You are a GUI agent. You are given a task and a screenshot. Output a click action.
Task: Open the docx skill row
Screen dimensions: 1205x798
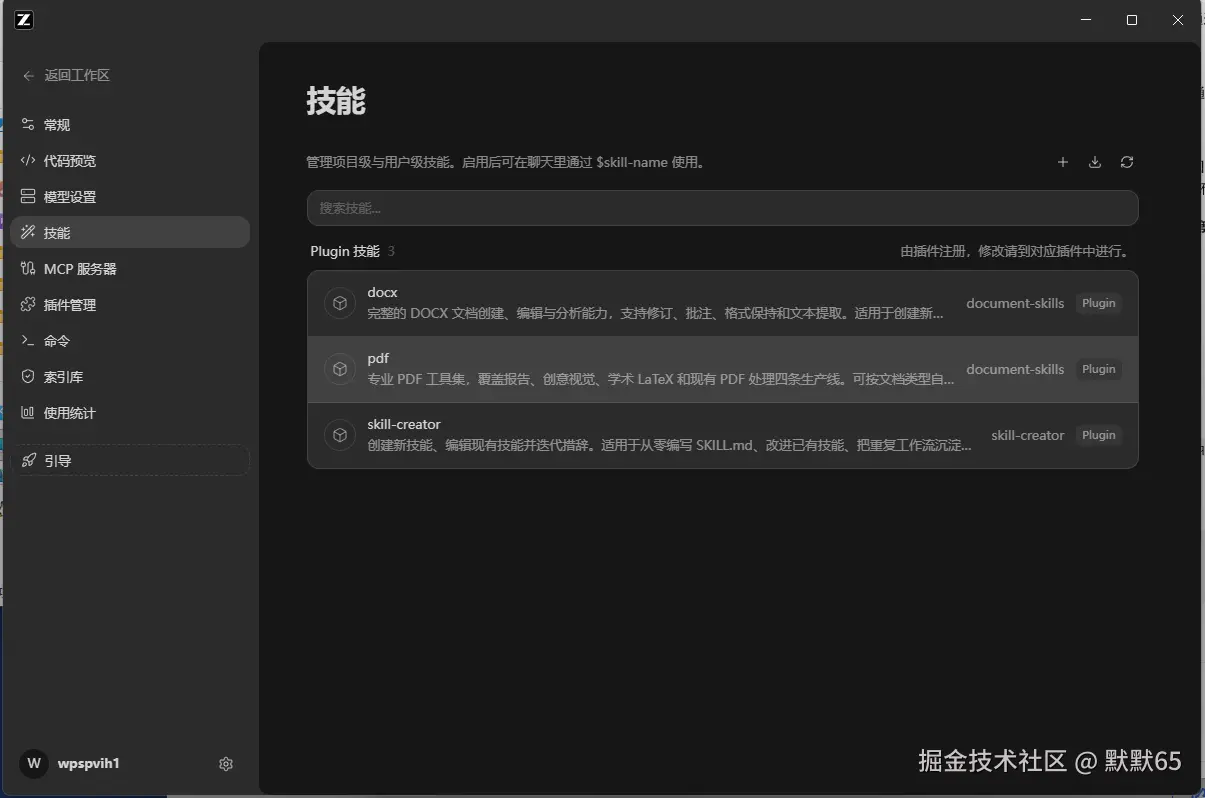pyautogui.click(x=722, y=303)
